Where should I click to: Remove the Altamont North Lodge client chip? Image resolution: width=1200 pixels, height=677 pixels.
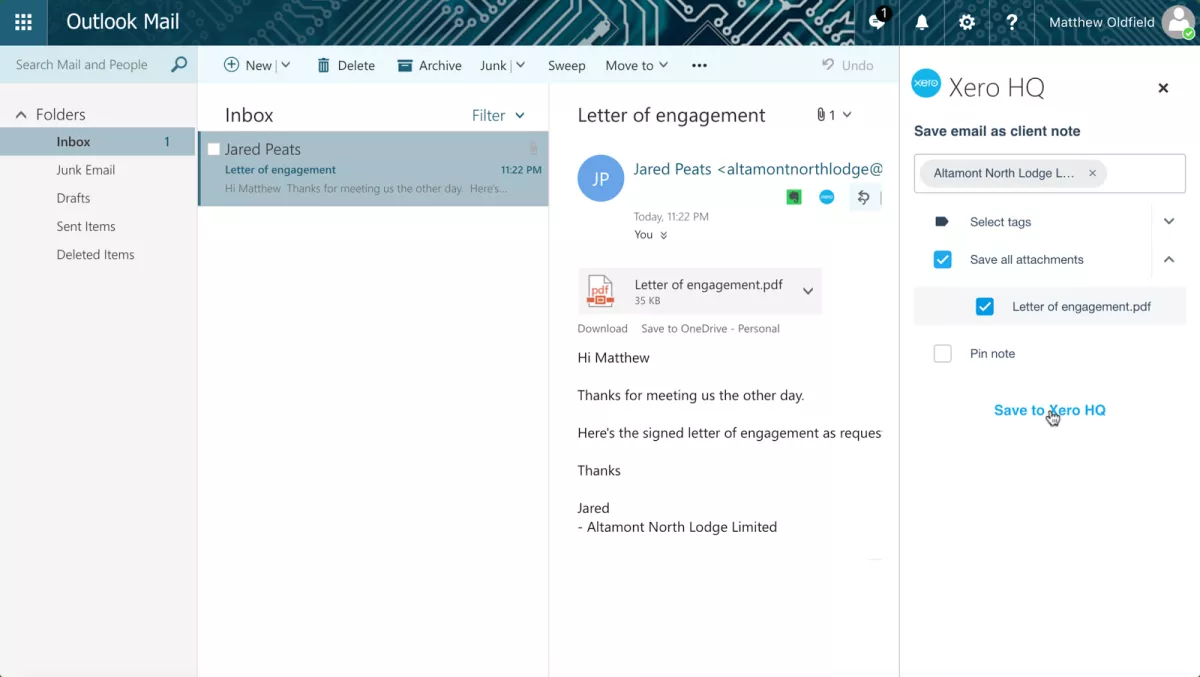1092,173
